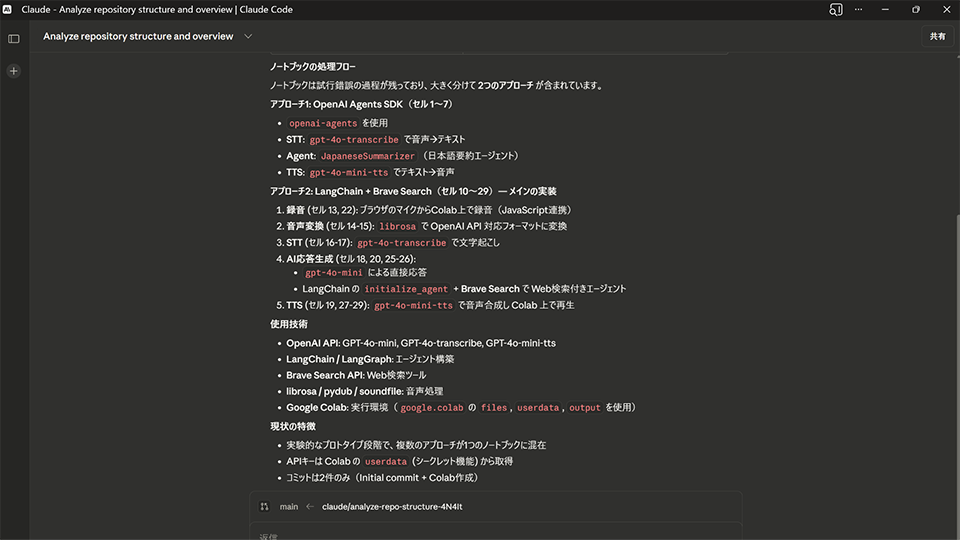The height and width of the screenshot is (540, 960).
Task: Select branch claude/analyze-repo-structure-4N4It
Action: [x=392, y=506]
